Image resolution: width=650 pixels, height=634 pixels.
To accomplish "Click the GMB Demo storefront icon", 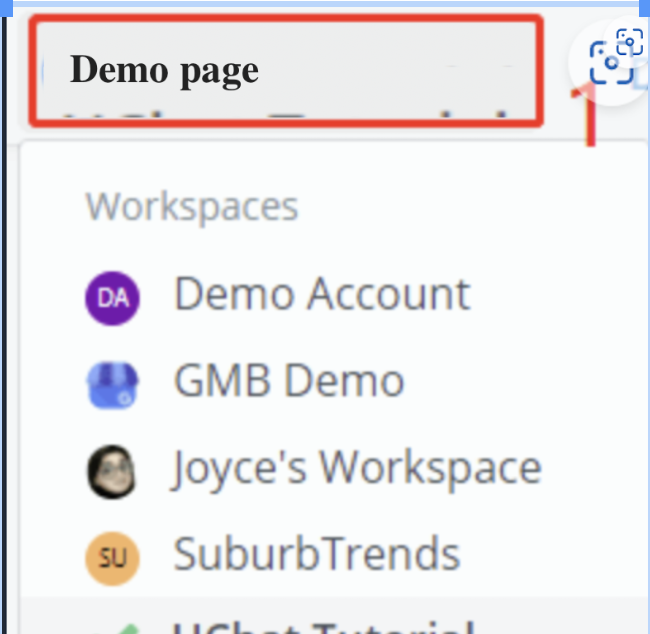I will [112, 385].
